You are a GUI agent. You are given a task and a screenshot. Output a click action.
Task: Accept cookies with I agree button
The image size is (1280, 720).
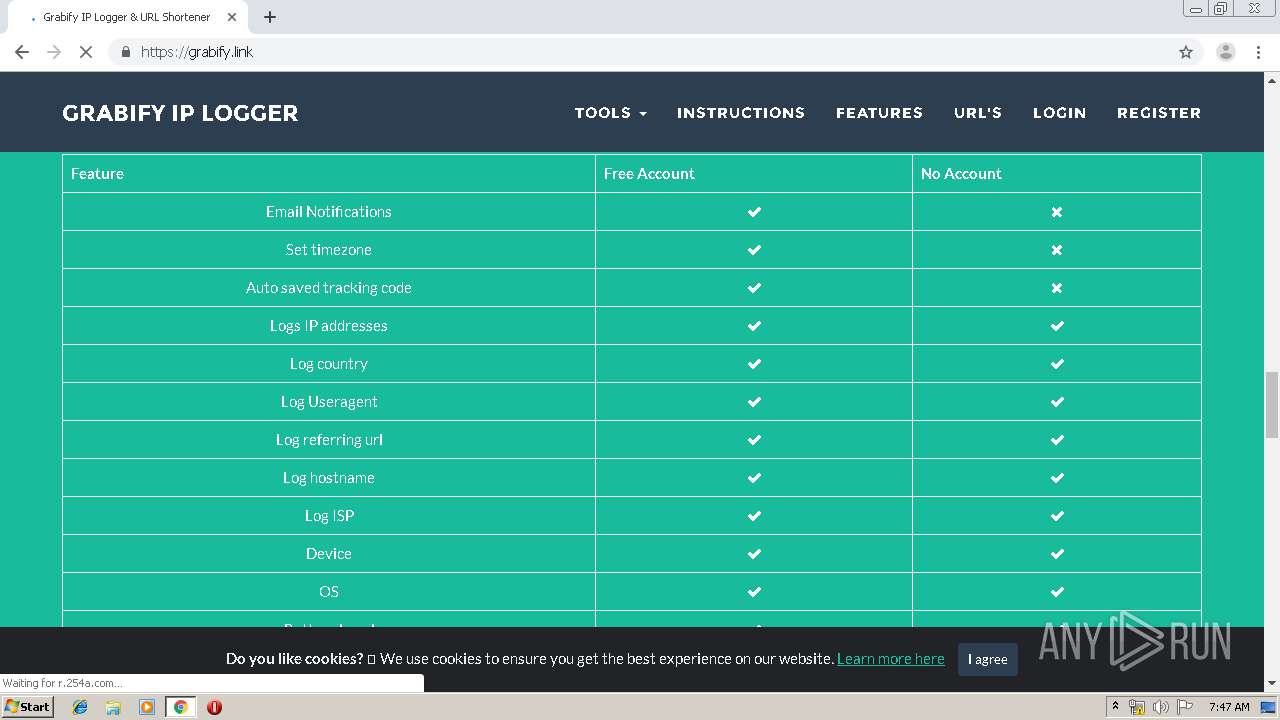988,659
